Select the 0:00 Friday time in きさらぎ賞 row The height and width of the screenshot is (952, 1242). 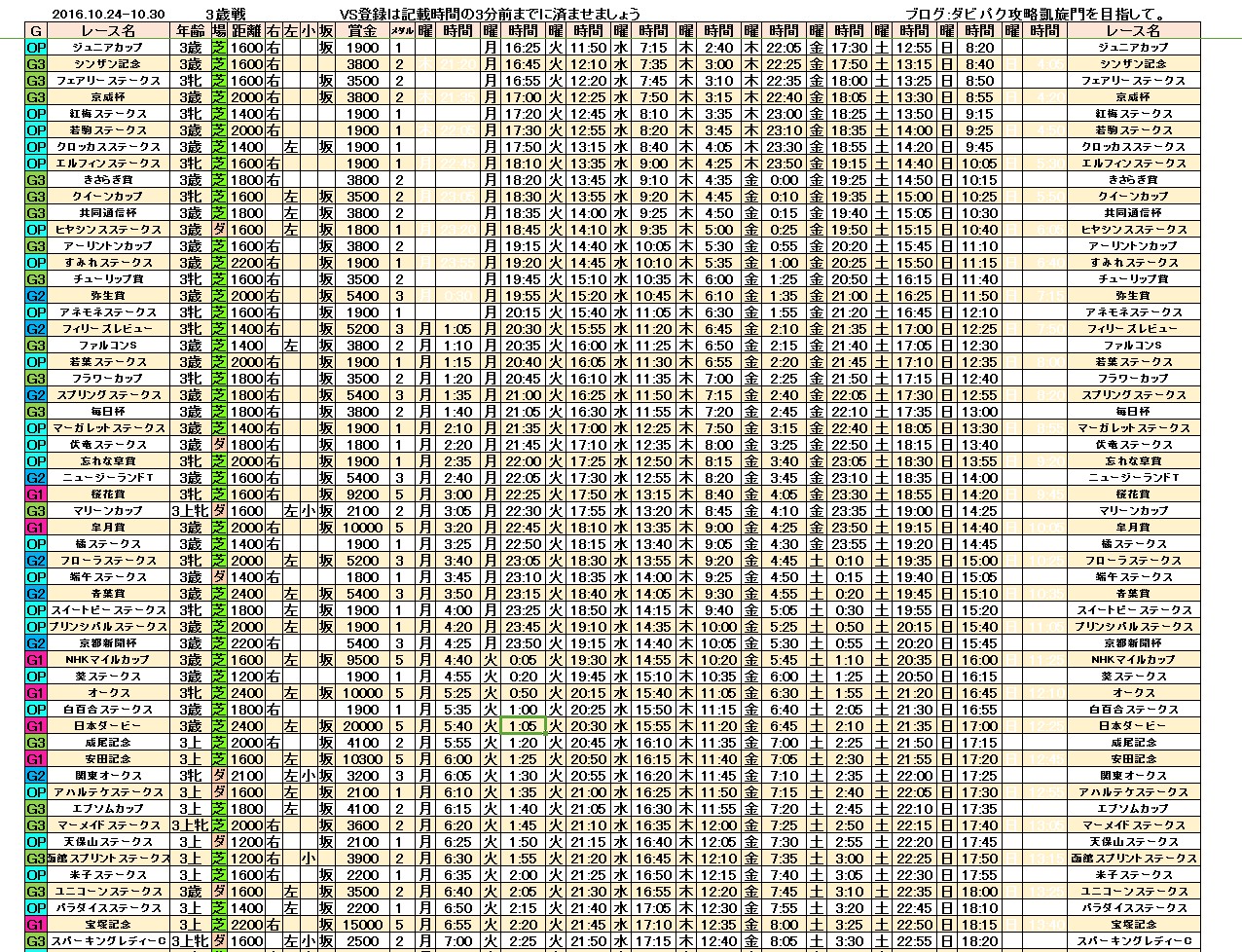(784, 180)
